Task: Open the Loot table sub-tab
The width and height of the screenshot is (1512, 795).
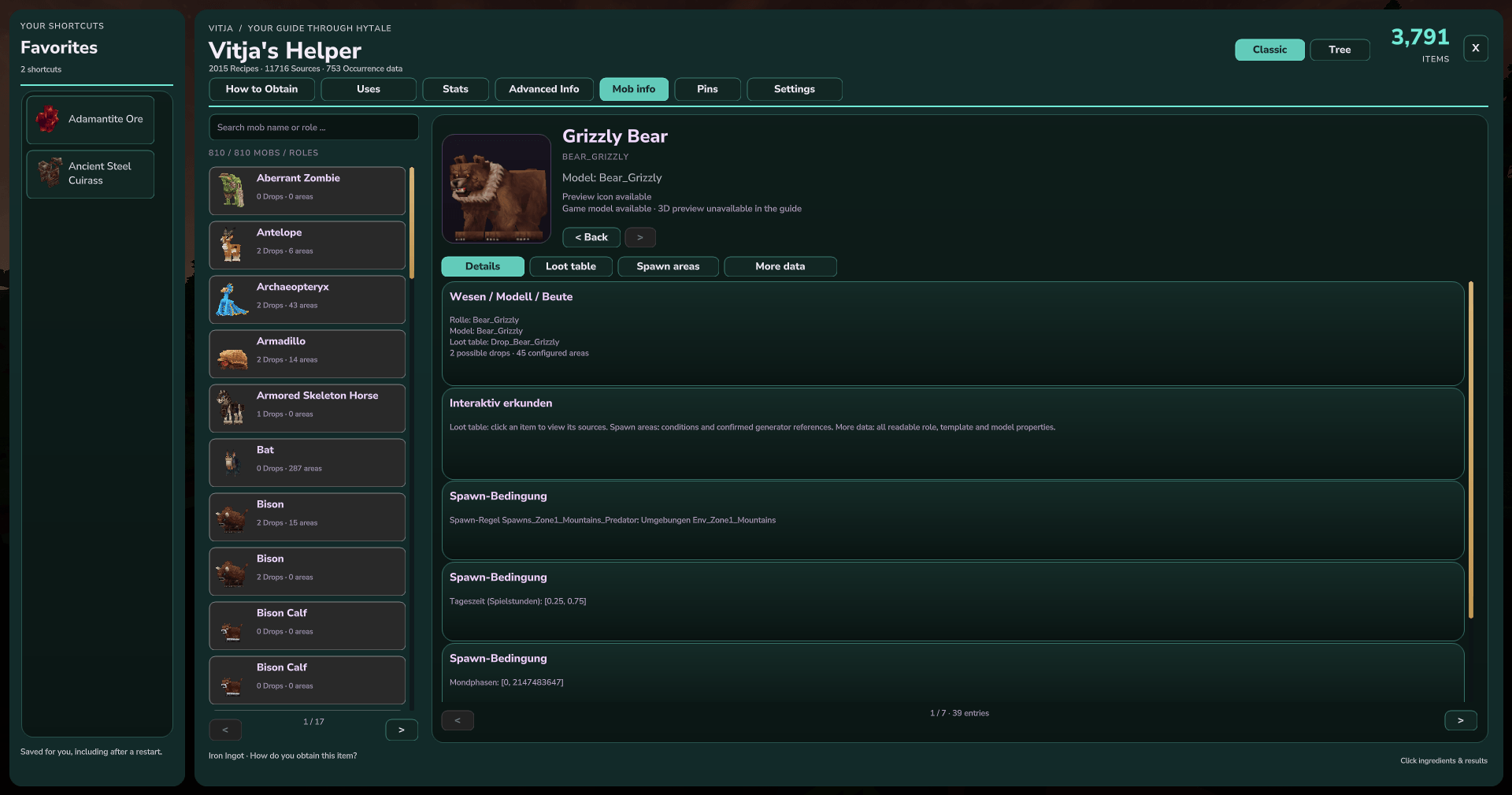Action: [571, 266]
